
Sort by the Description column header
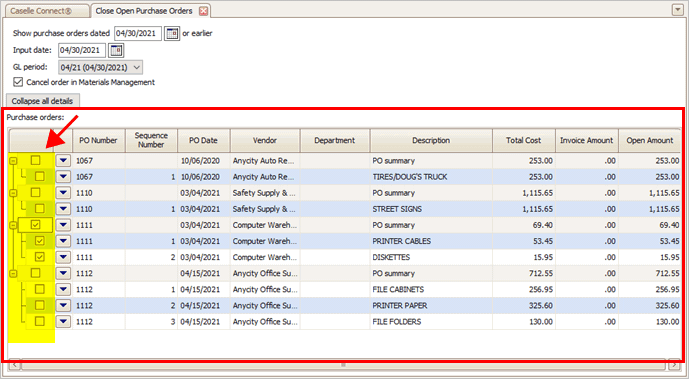click(432, 141)
